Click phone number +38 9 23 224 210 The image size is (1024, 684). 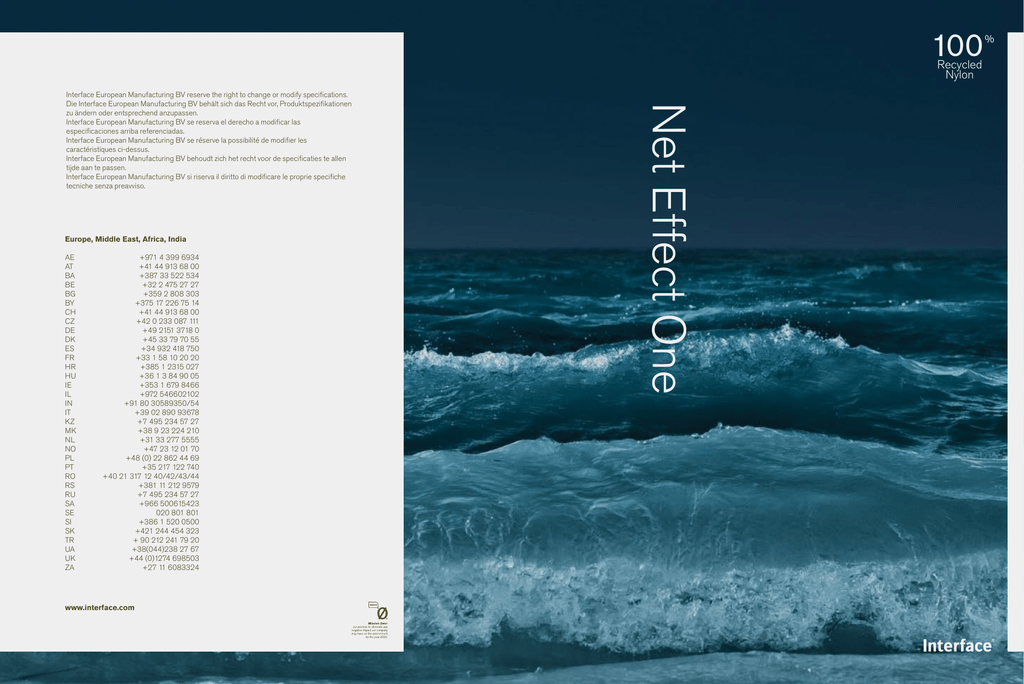coord(168,431)
